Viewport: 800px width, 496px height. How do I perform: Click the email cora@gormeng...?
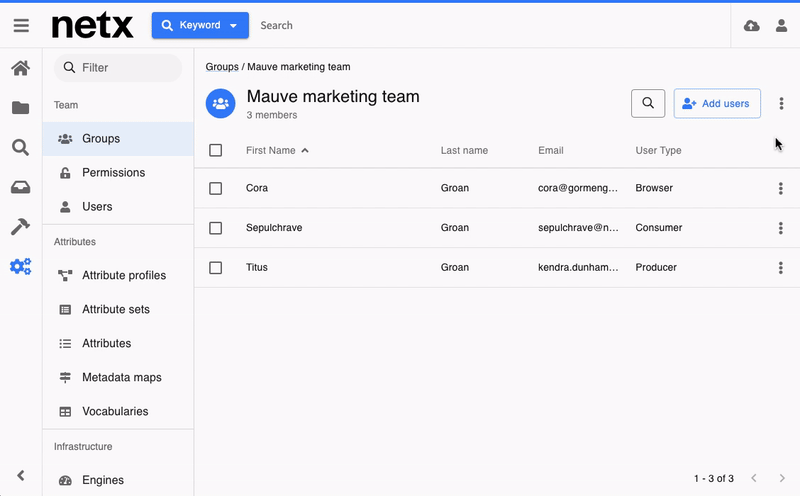tap(578, 188)
